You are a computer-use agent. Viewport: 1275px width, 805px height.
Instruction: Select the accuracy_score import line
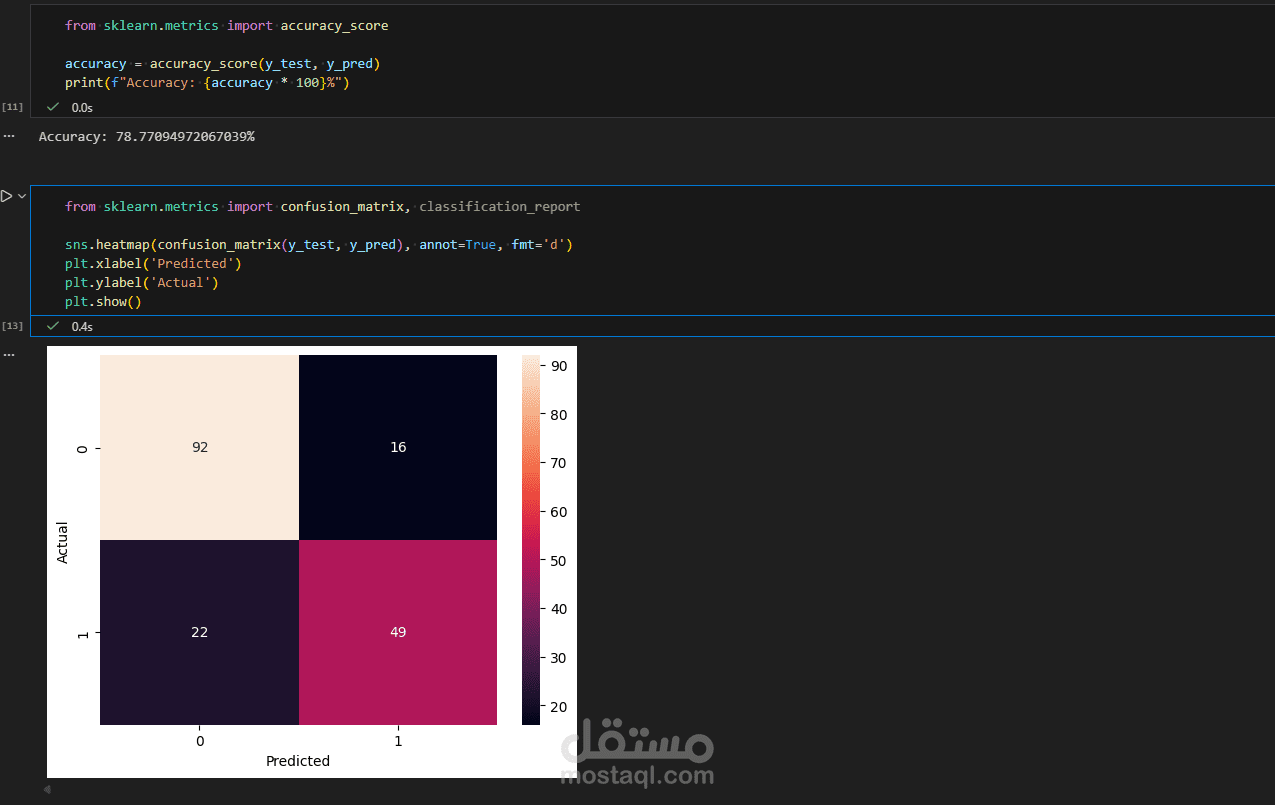[x=227, y=25]
